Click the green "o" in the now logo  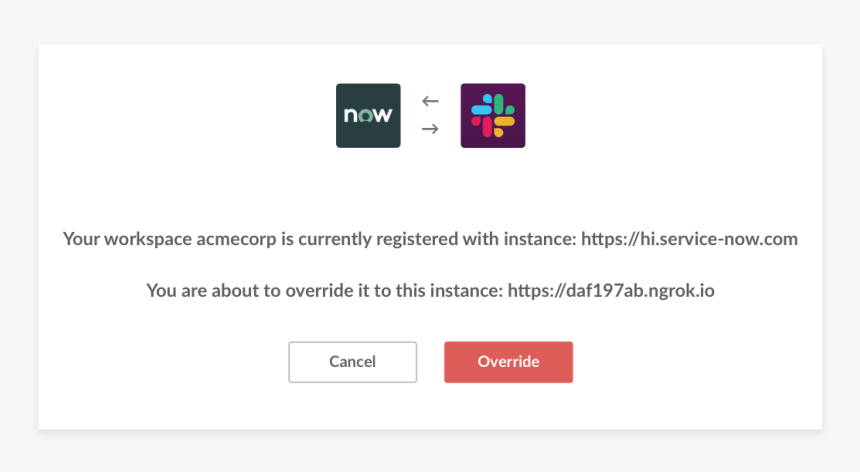pyautogui.click(x=367, y=116)
